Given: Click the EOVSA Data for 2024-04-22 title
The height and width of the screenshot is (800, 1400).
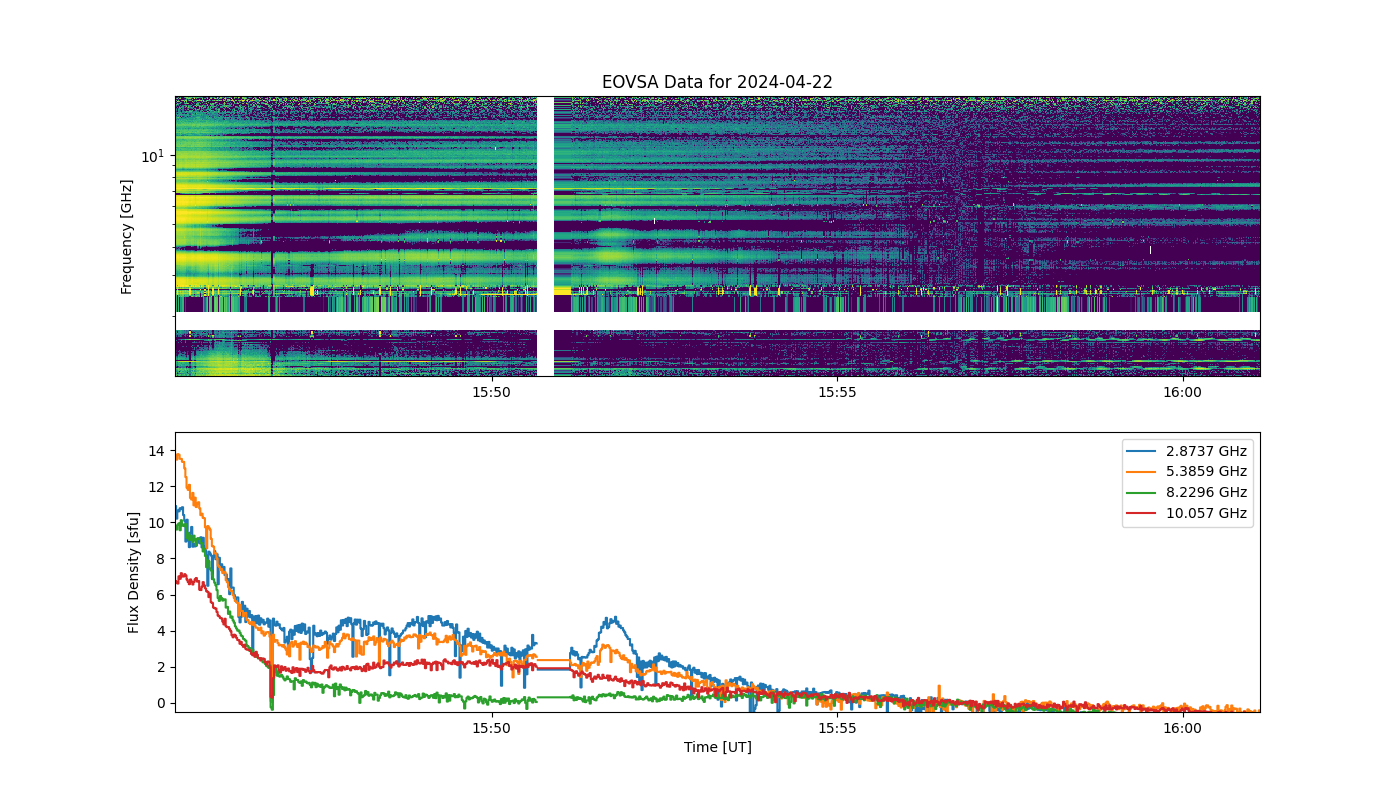Looking at the screenshot, I should 717,82.
